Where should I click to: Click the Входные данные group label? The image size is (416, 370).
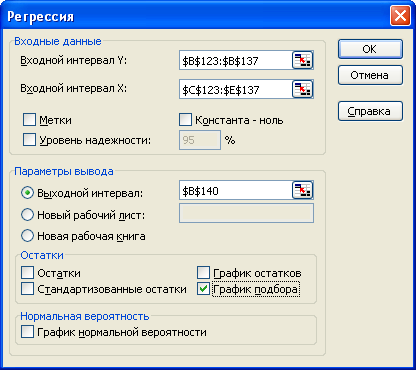(58, 41)
